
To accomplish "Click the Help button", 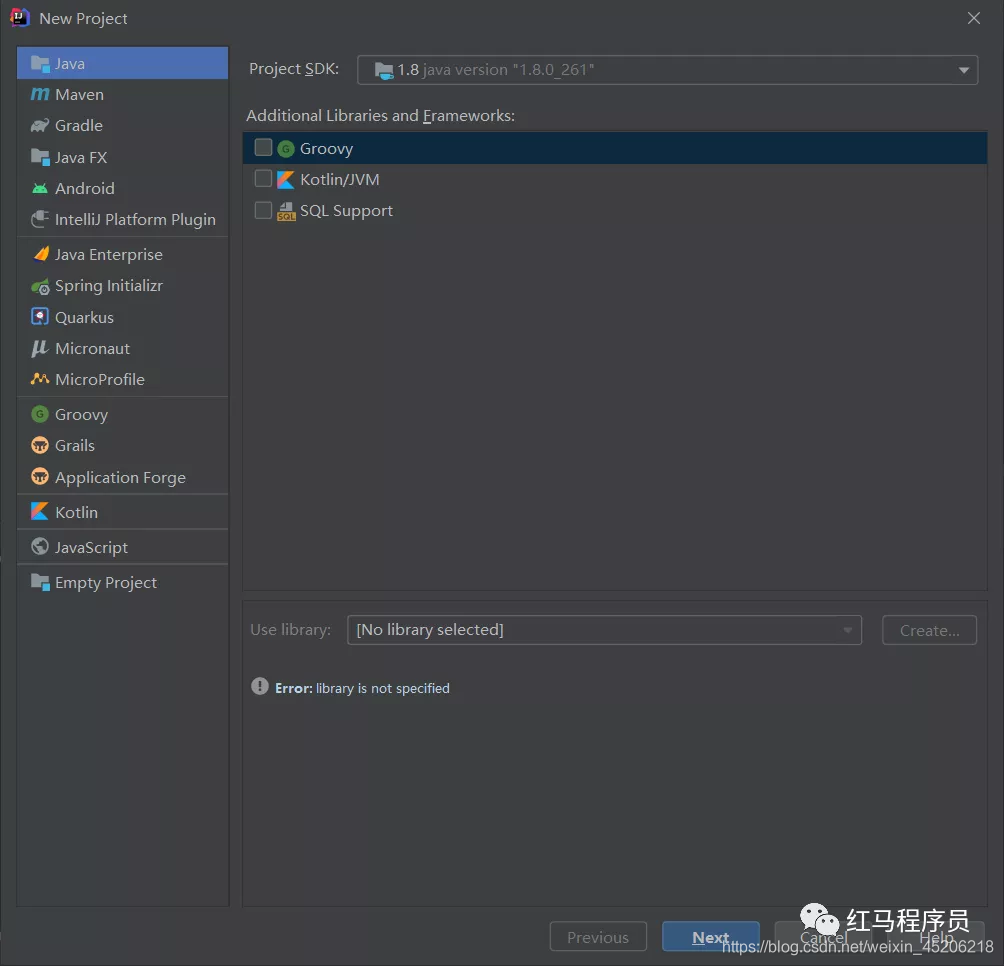I will click(x=936, y=937).
